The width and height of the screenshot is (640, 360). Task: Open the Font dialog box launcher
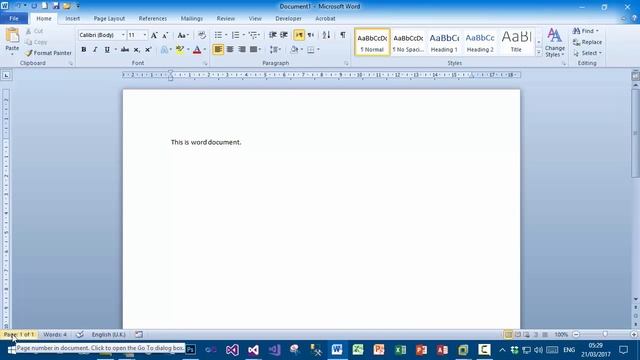click(x=205, y=64)
